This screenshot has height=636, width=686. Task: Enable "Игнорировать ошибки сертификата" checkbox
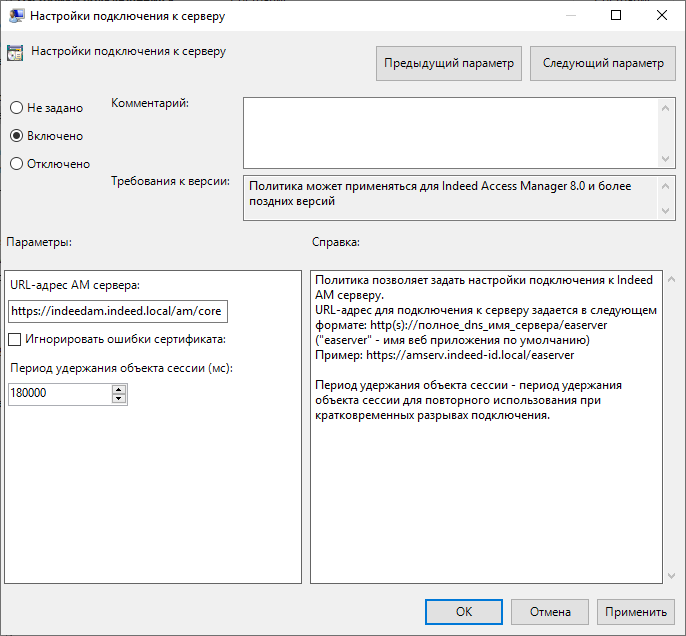pyautogui.click(x=14, y=340)
